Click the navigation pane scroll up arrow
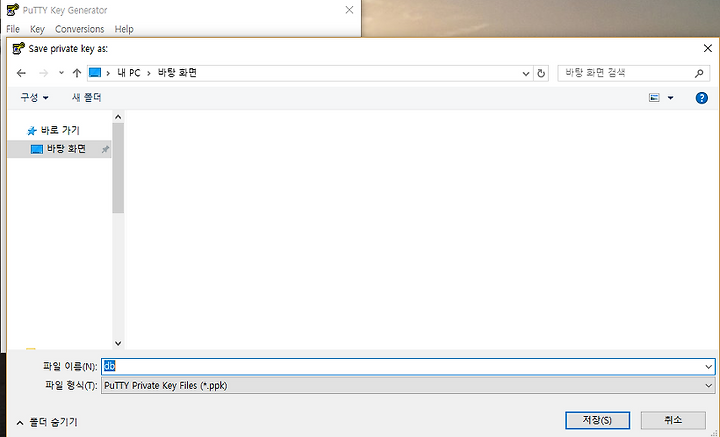The height and width of the screenshot is (437, 720). 118,117
